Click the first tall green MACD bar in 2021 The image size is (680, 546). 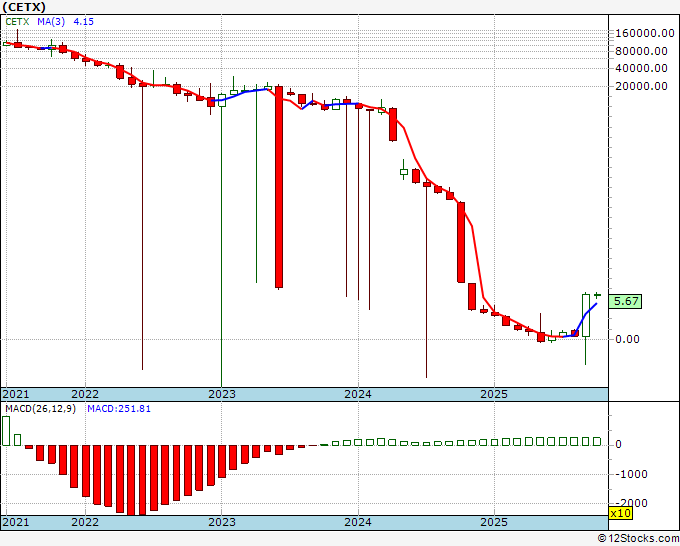coord(6,431)
